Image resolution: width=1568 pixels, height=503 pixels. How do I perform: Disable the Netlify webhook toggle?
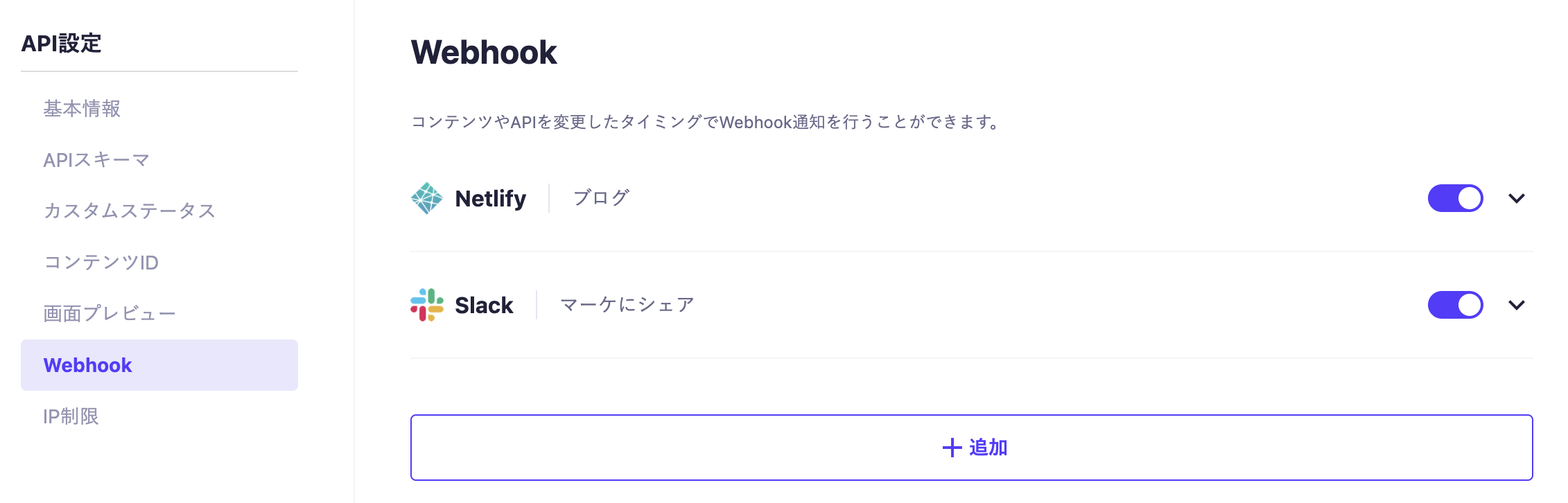1454,198
